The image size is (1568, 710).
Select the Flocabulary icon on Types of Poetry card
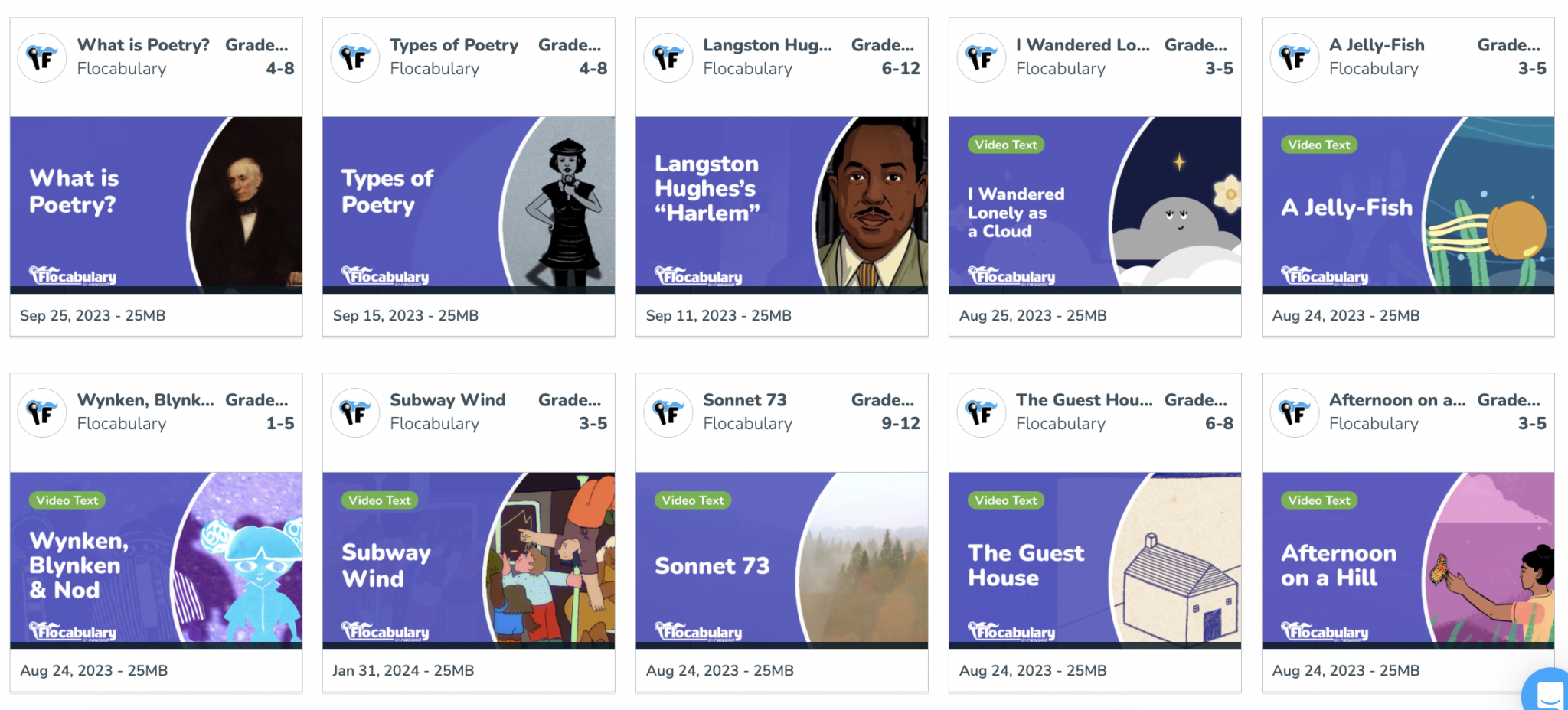click(355, 57)
